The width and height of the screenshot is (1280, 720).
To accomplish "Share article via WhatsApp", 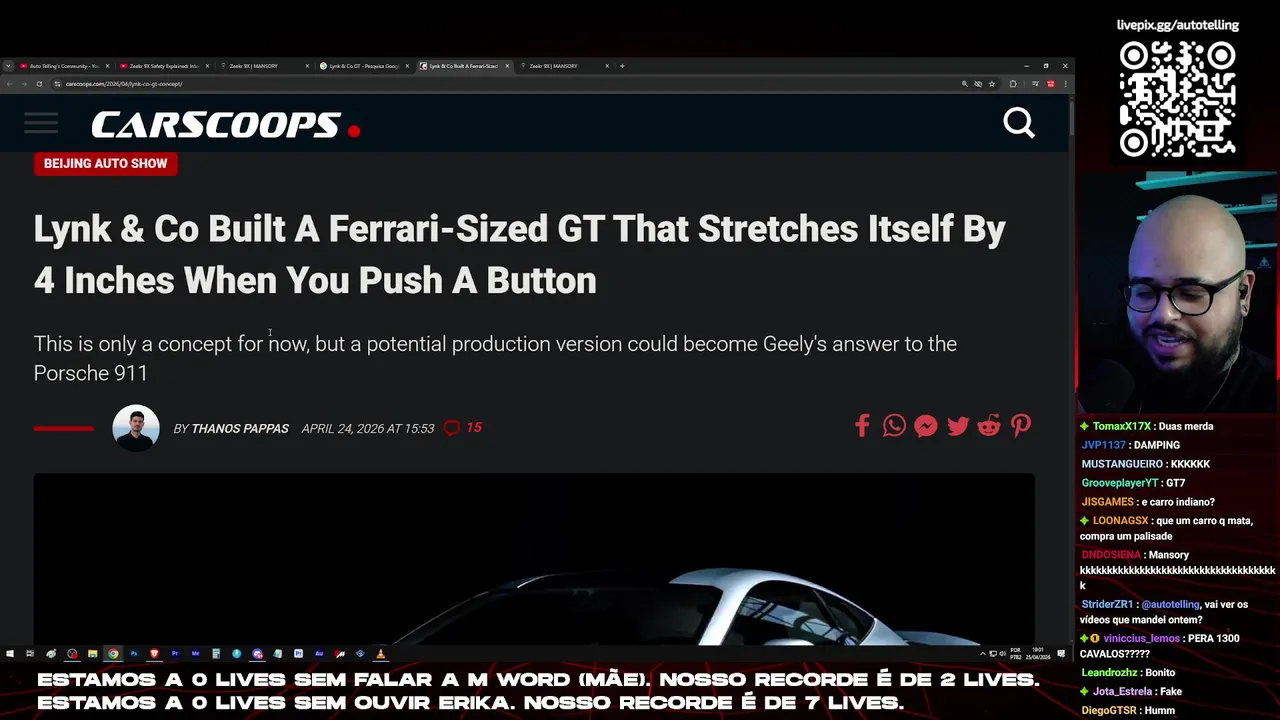I will point(894,426).
